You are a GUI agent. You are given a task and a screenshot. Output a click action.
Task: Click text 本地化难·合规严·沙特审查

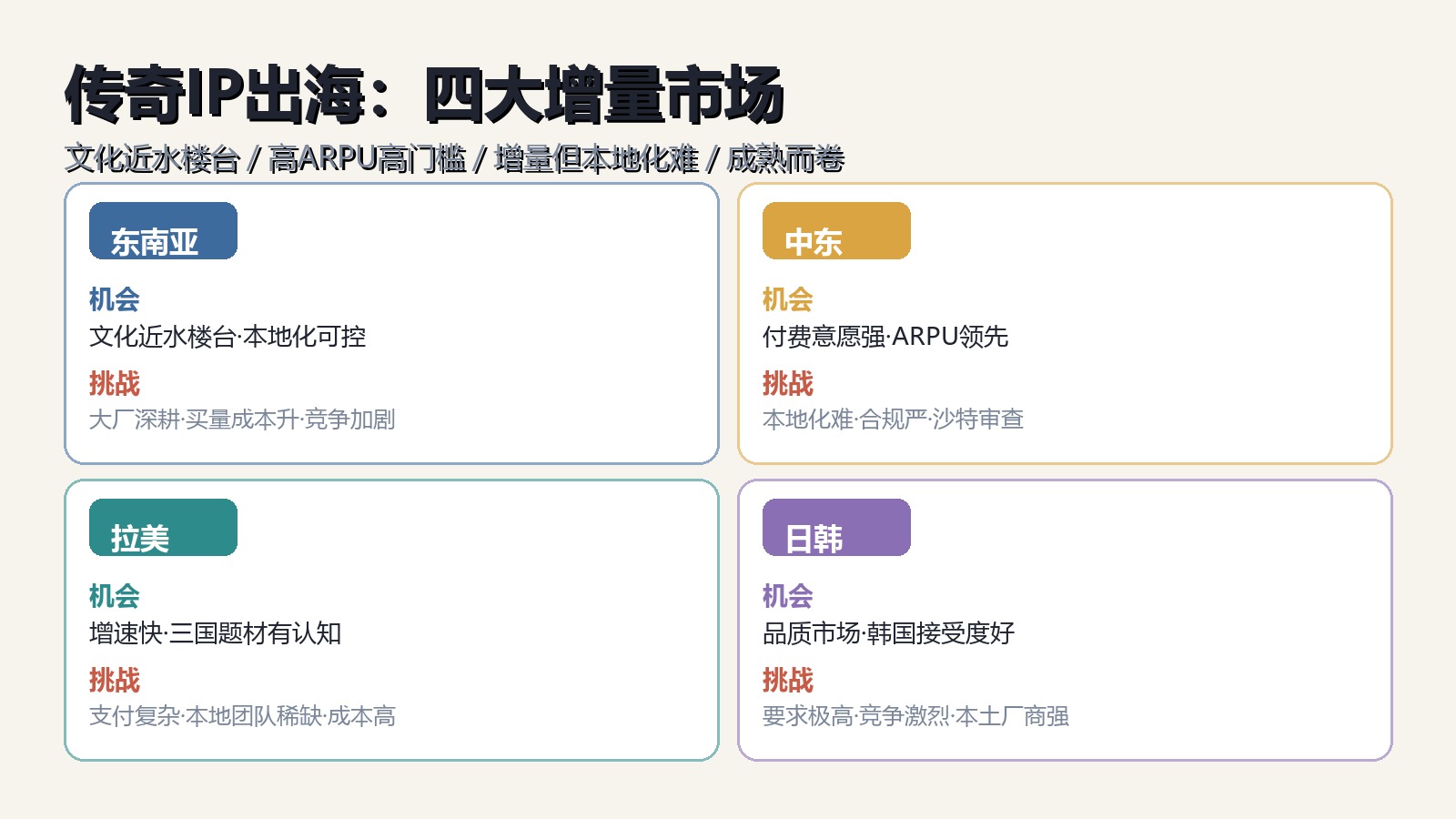pos(894,420)
